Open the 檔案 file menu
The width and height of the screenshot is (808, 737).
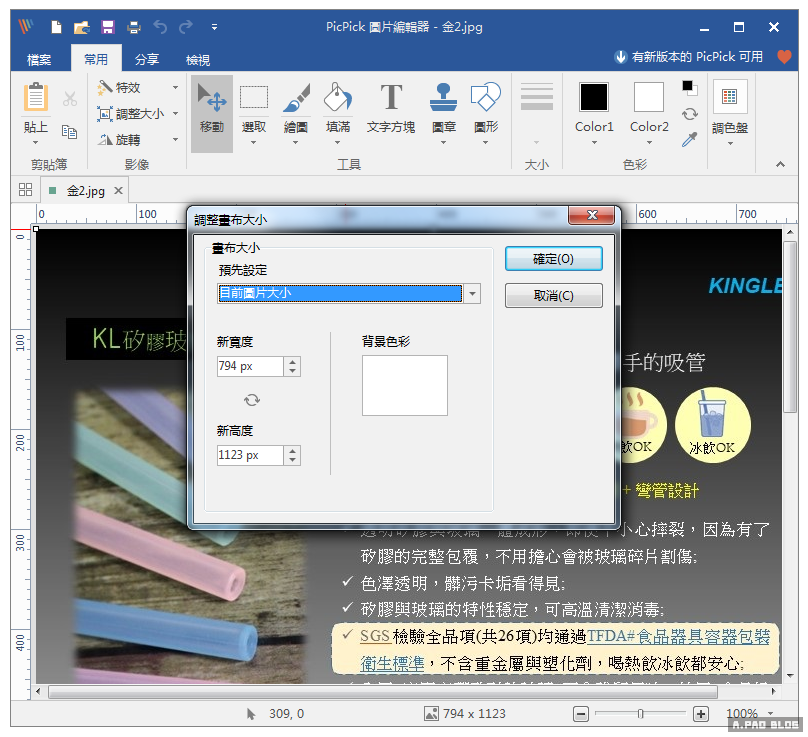pyautogui.click(x=40, y=59)
